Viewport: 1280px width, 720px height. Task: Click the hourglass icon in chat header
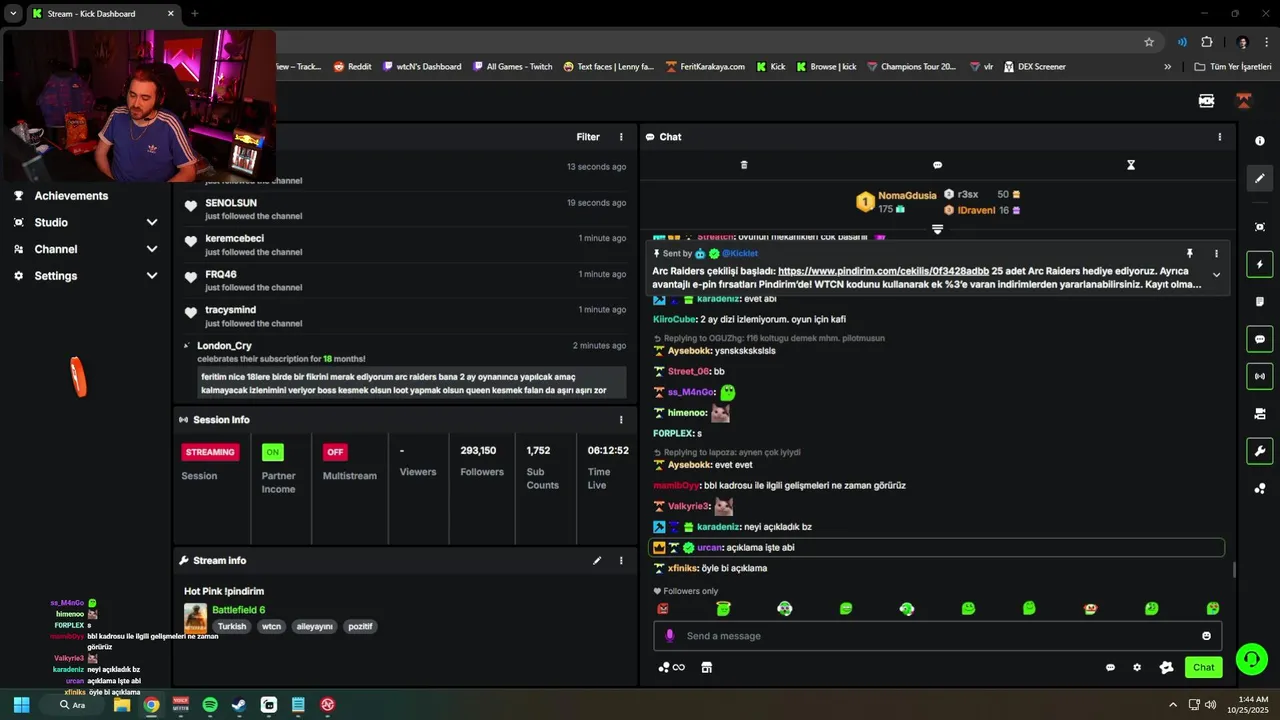click(1131, 165)
